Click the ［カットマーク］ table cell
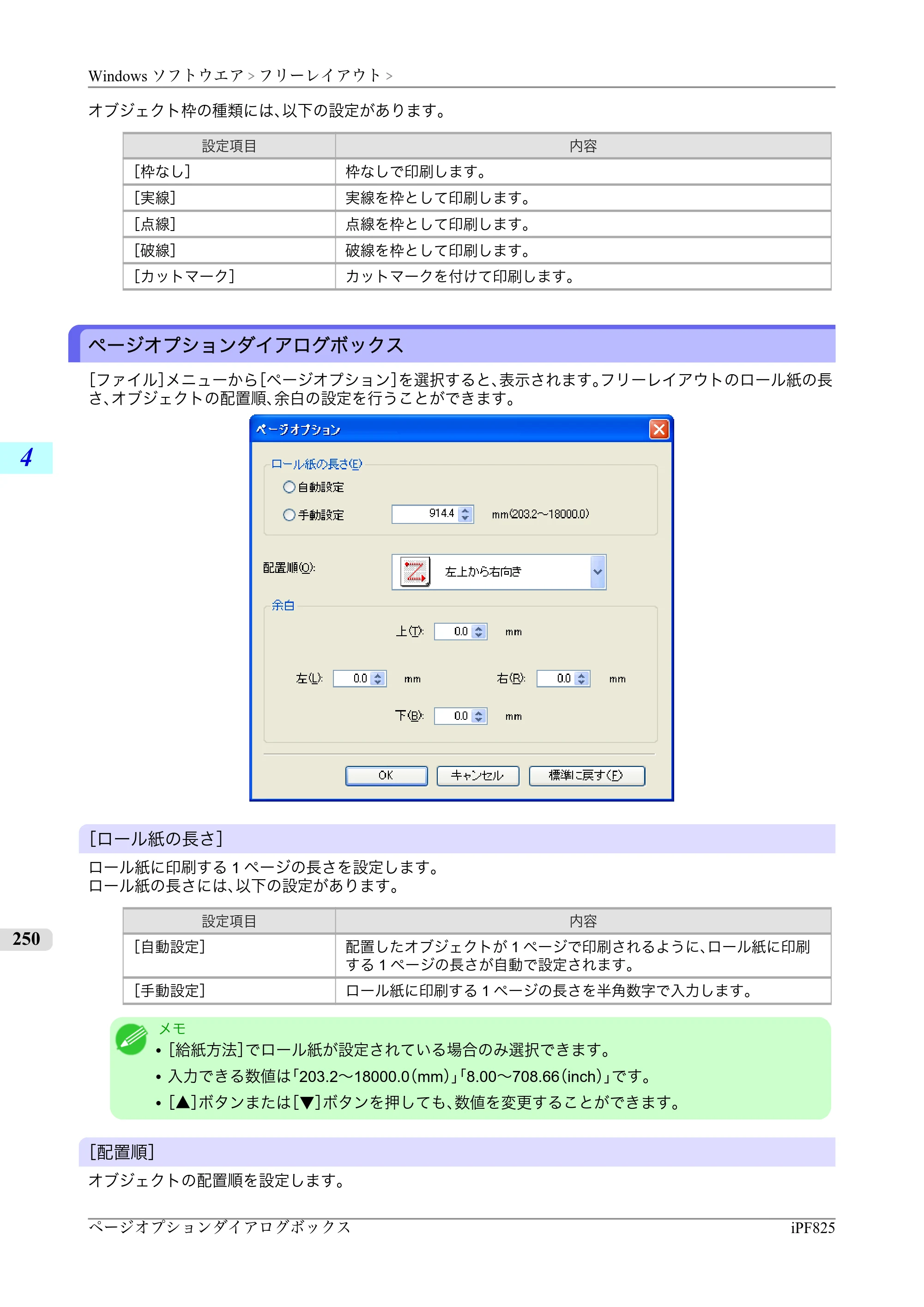Image resolution: width=924 pixels, height=1307 pixels. coord(229,277)
